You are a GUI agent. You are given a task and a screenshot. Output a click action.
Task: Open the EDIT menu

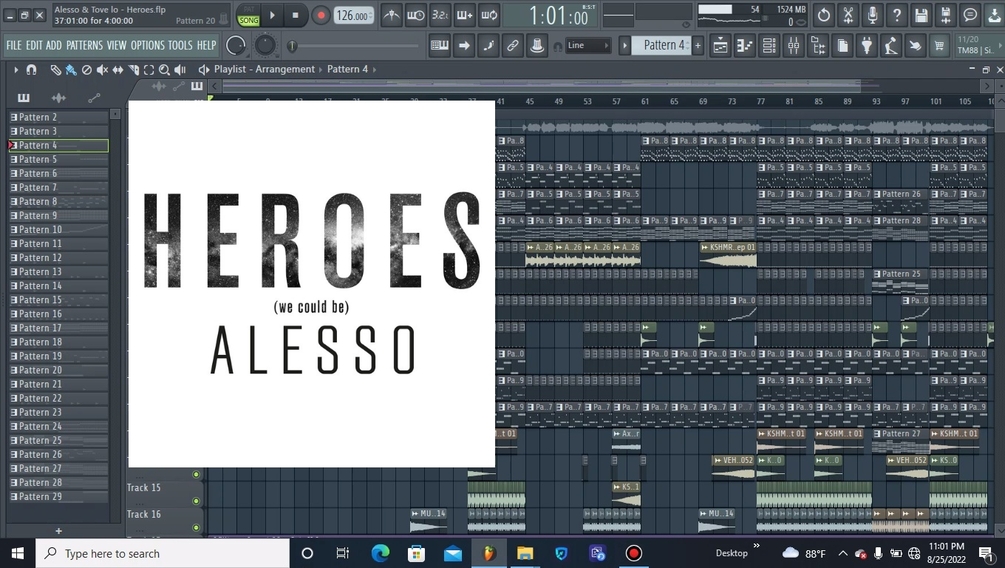(34, 46)
